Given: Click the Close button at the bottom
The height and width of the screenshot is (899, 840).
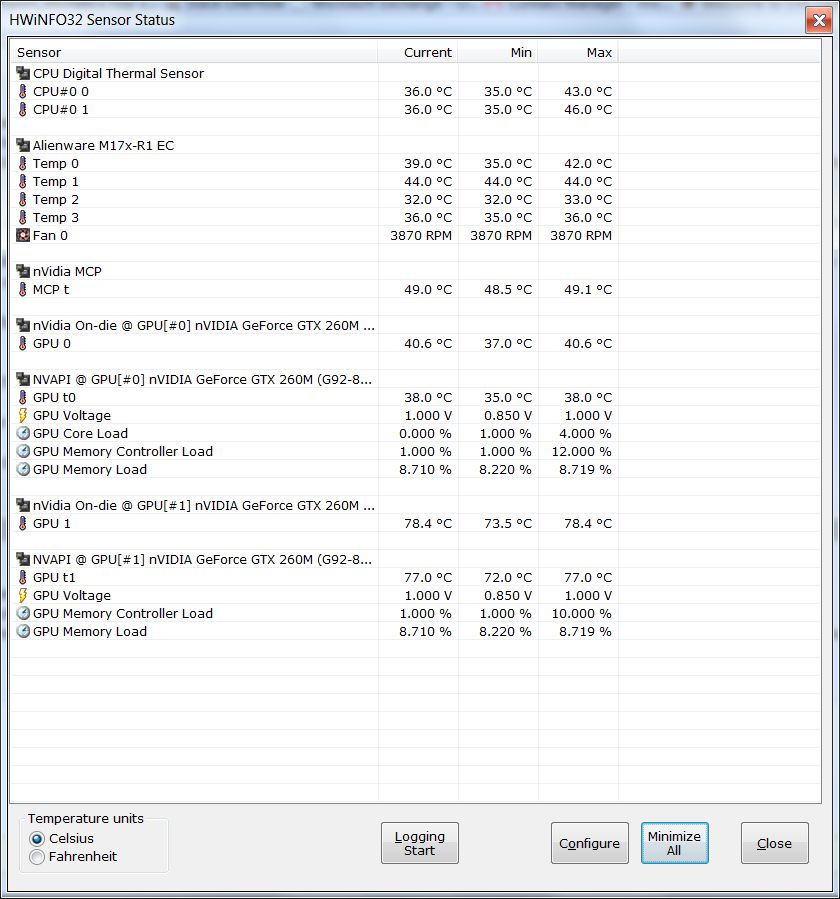Looking at the screenshot, I should coord(775,843).
